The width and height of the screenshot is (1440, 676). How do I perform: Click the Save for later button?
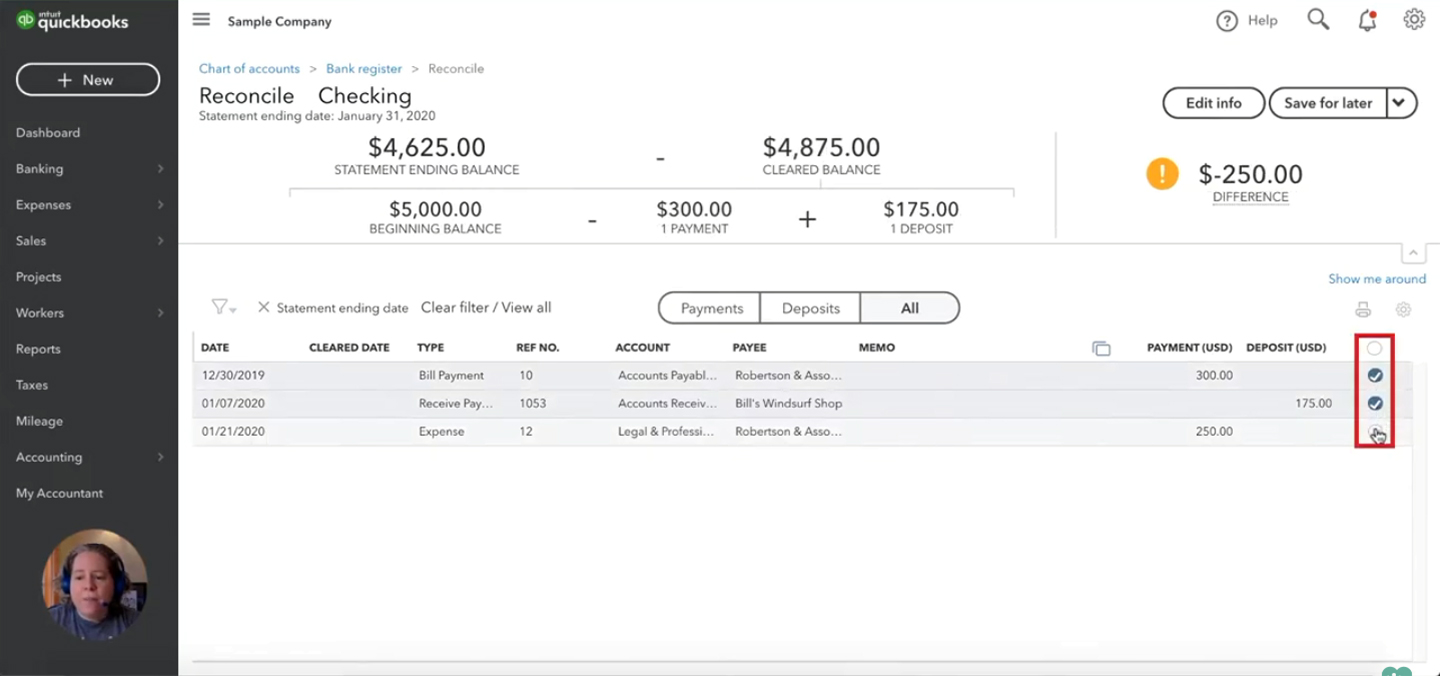click(x=1328, y=103)
